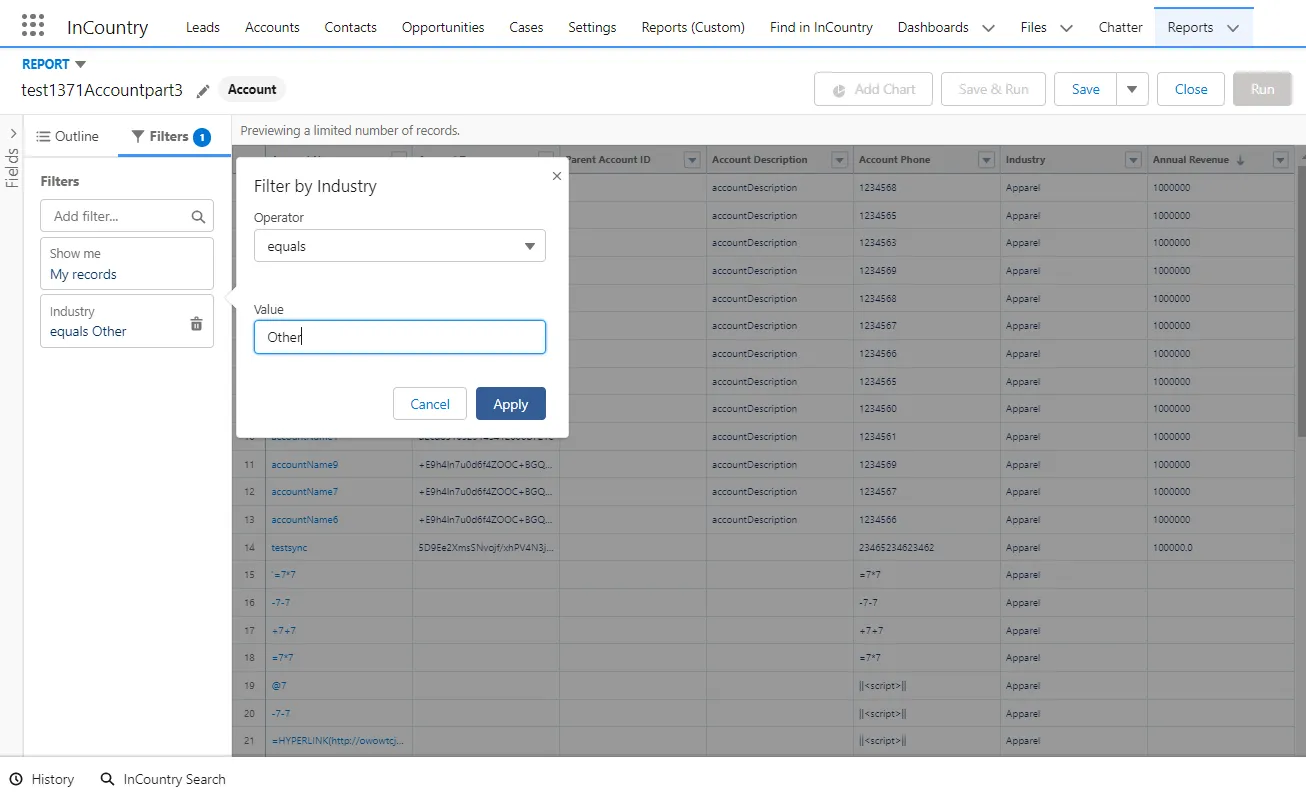
Task: Expand the Dashboards nav dropdown chevron
Action: pos(988,28)
